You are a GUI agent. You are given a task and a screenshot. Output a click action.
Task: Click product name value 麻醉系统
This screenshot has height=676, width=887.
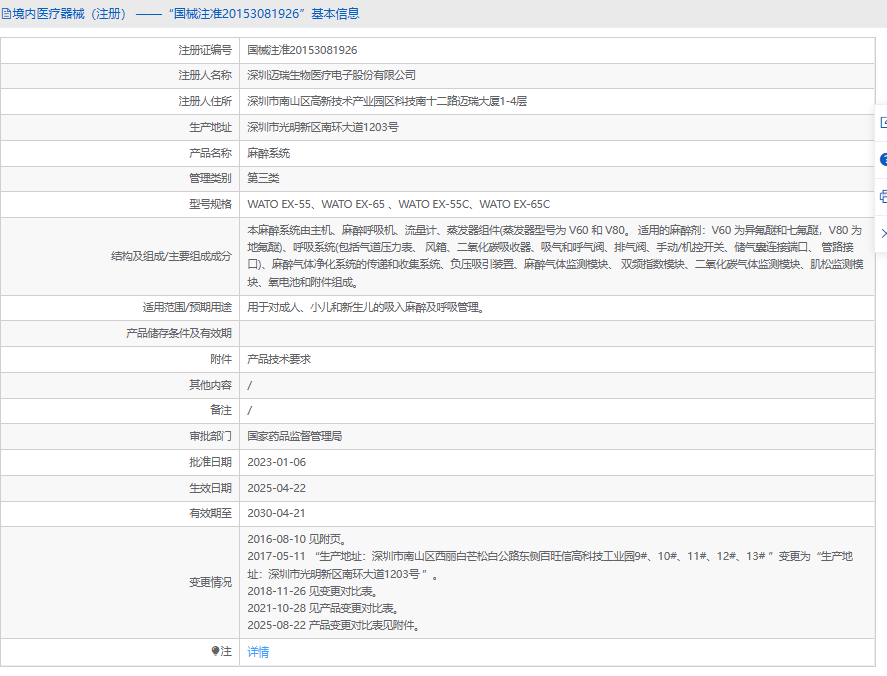click(x=268, y=153)
